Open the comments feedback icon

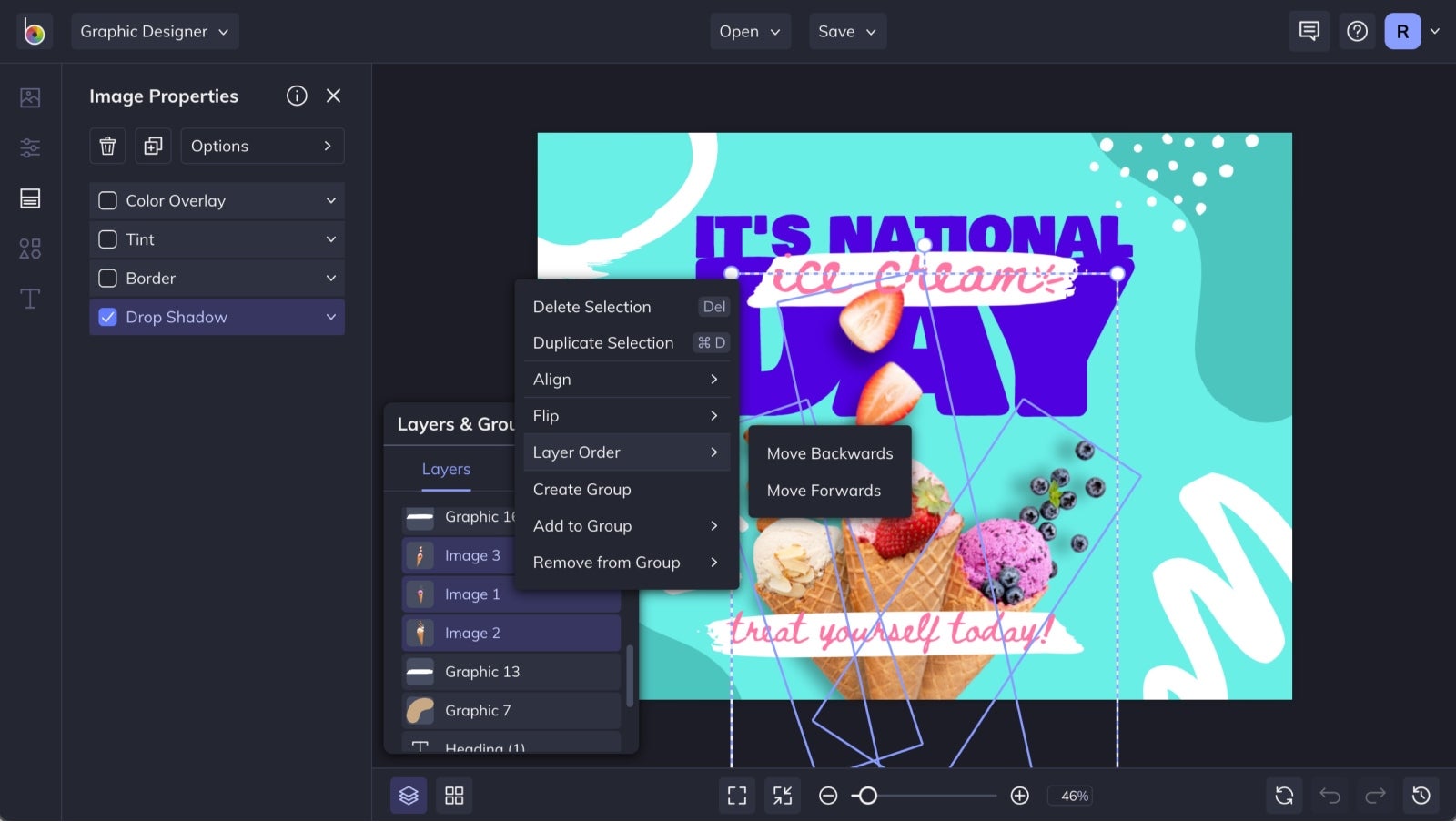coord(1309,31)
